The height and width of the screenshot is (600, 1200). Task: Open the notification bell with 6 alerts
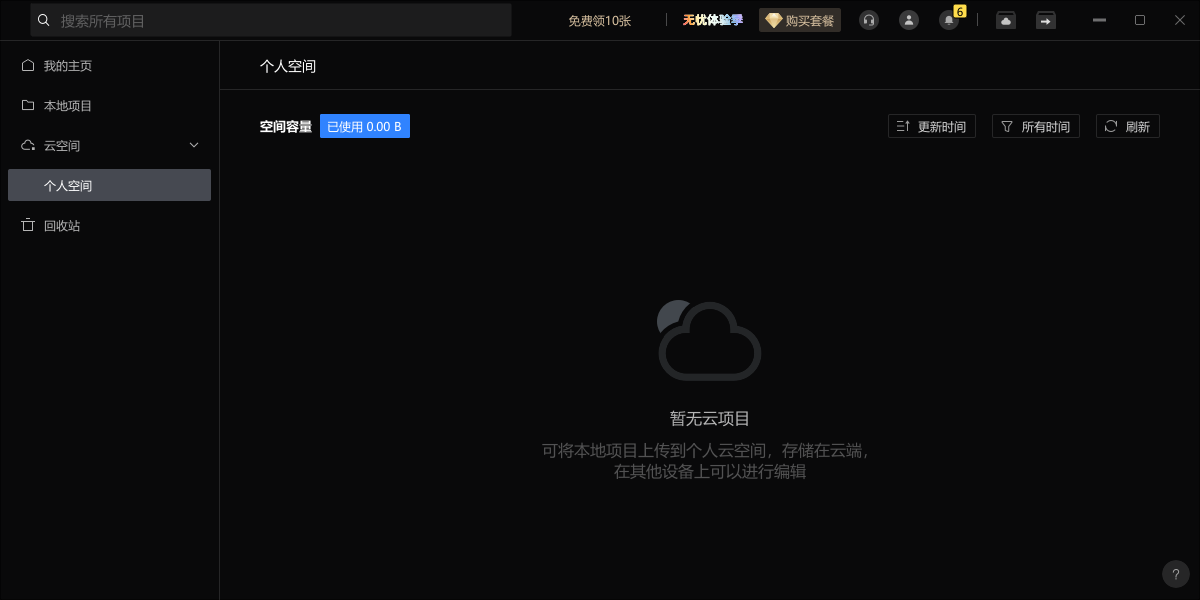(948, 20)
